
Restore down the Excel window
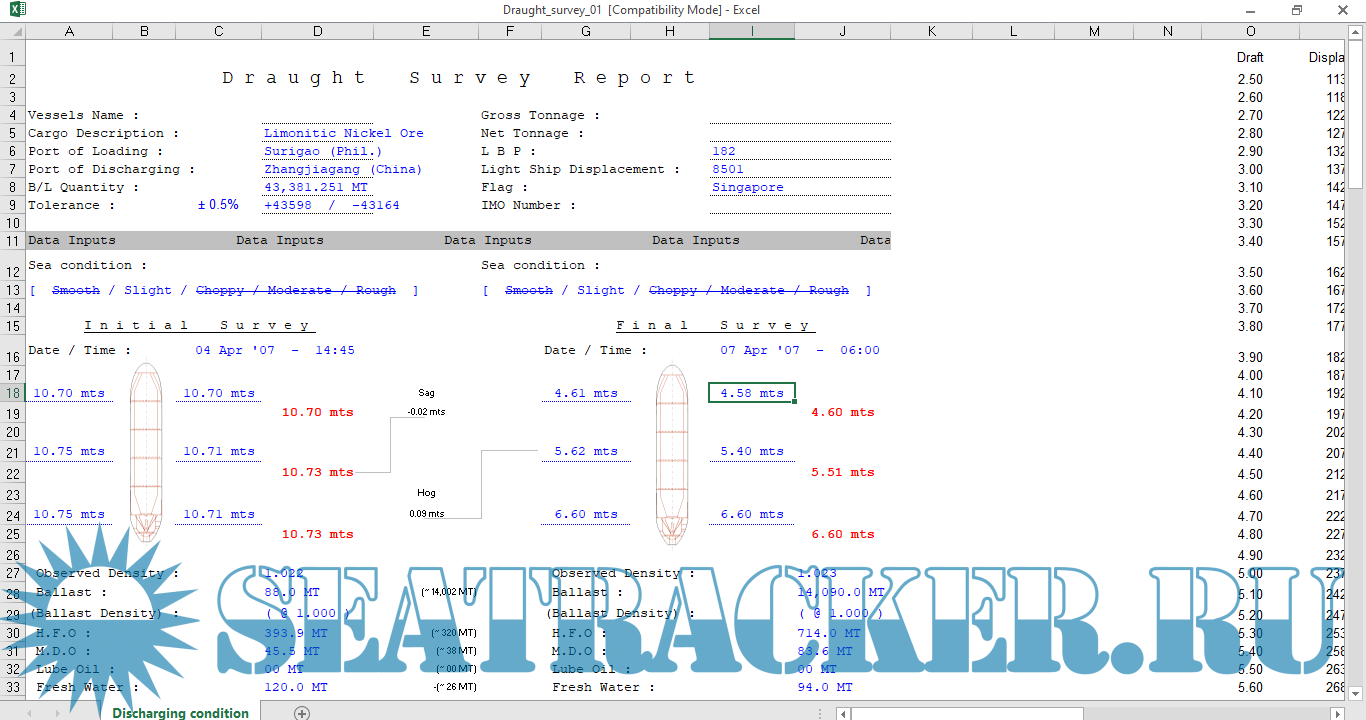click(1297, 10)
